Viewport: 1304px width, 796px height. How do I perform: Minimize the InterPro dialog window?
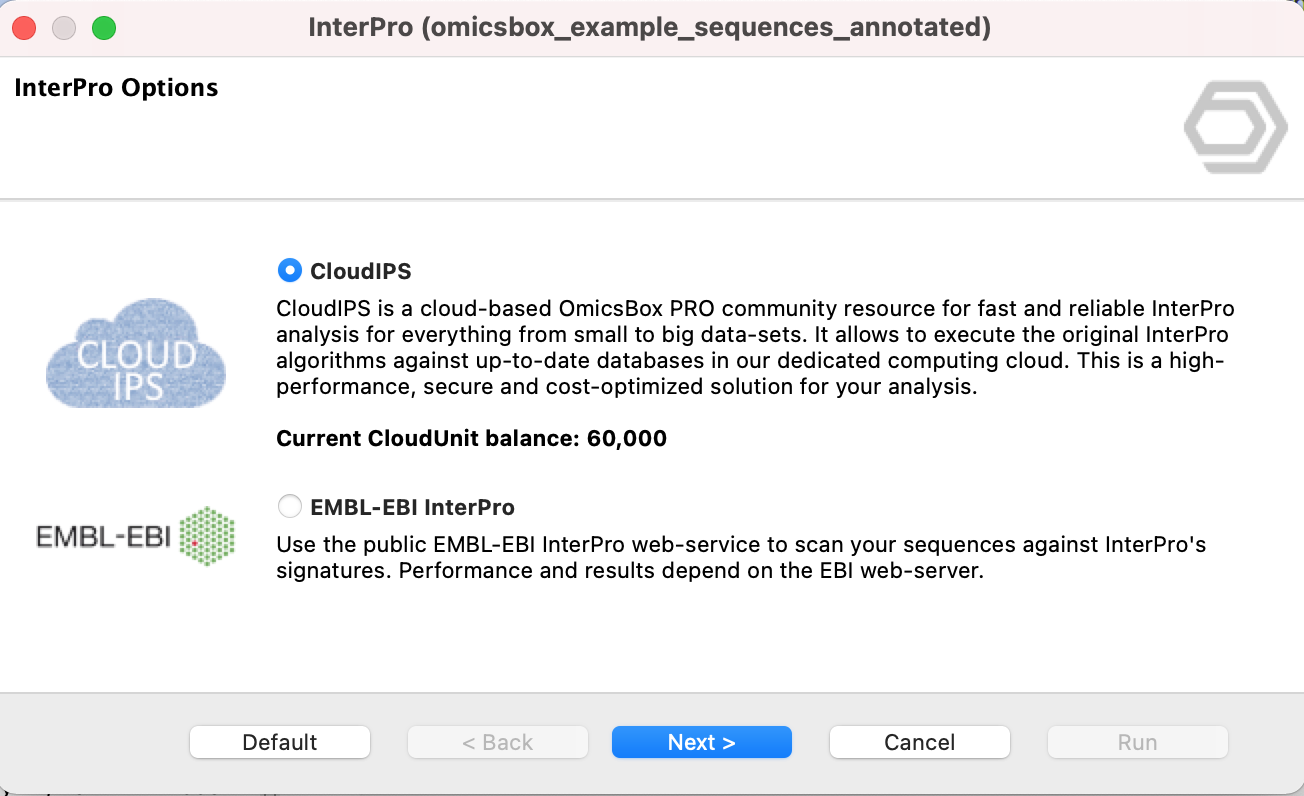(64, 28)
